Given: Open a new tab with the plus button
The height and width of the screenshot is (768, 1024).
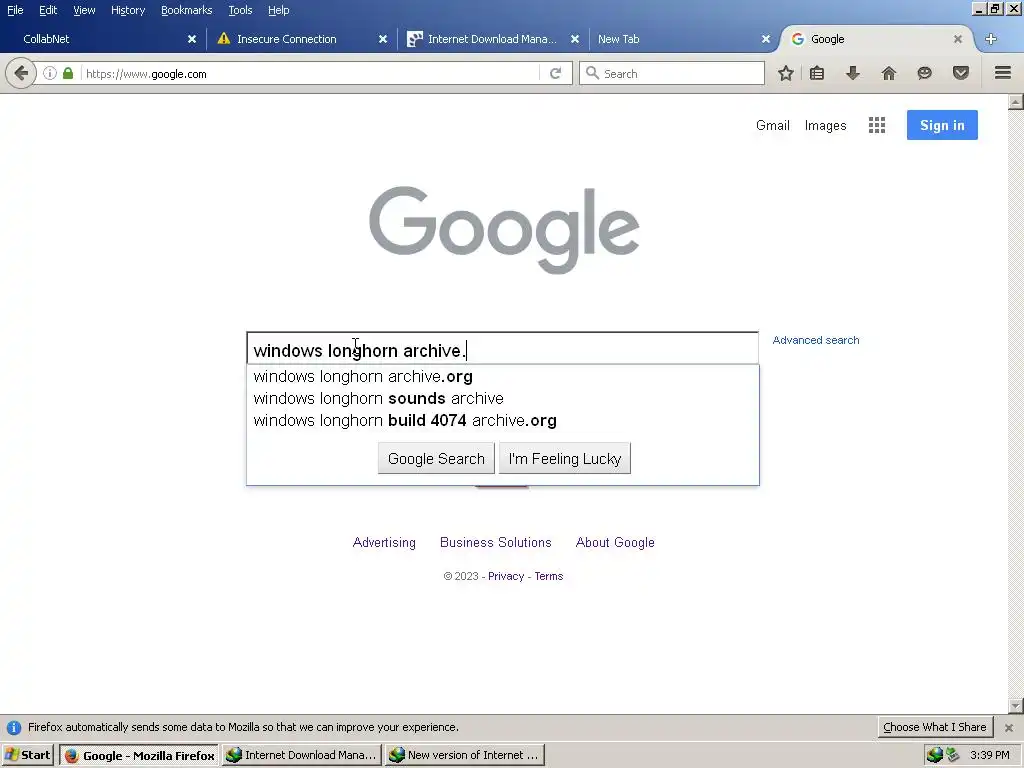Looking at the screenshot, I should click(991, 39).
